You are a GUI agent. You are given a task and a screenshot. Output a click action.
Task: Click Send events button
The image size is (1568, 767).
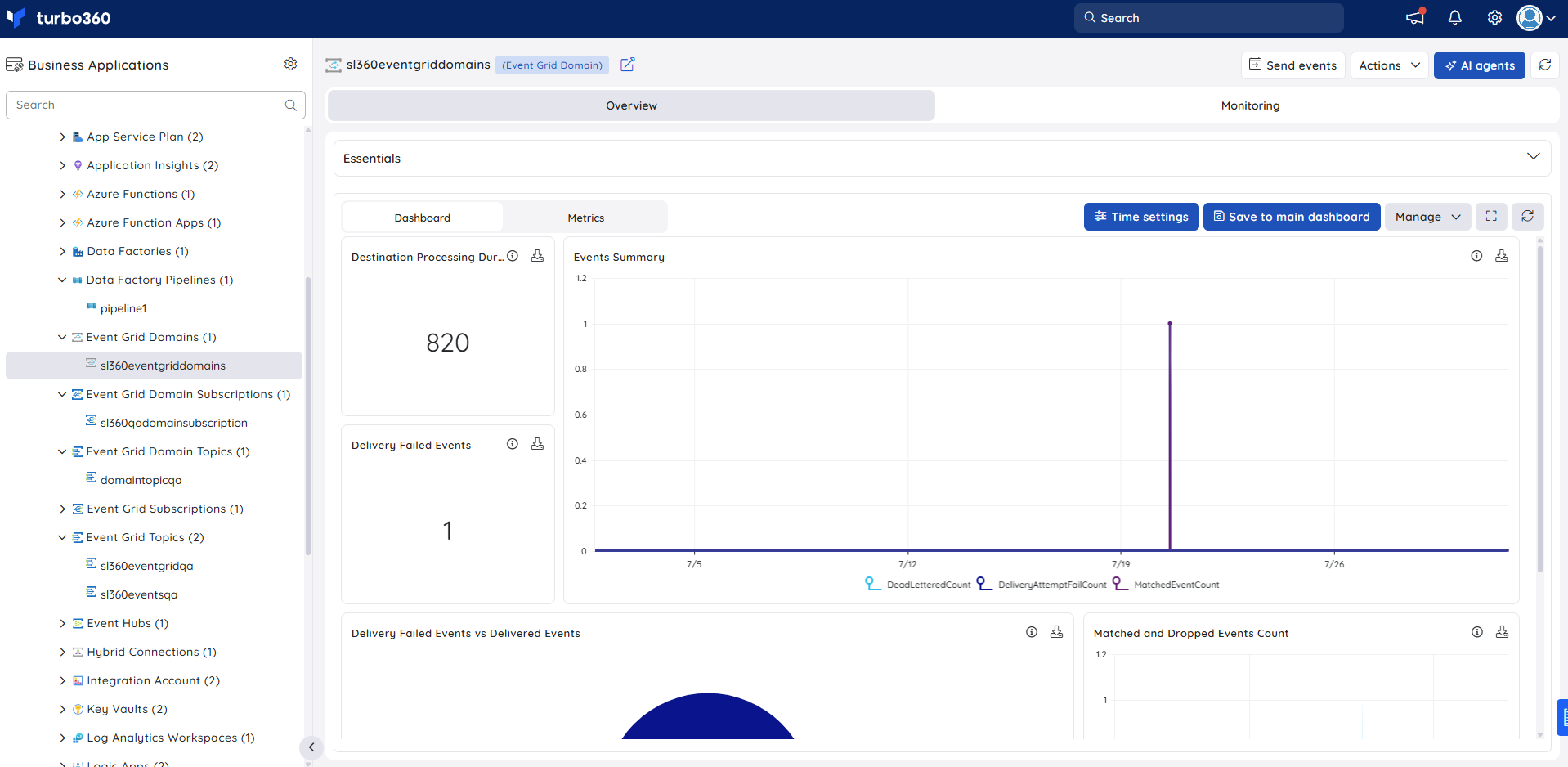click(x=1293, y=65)
